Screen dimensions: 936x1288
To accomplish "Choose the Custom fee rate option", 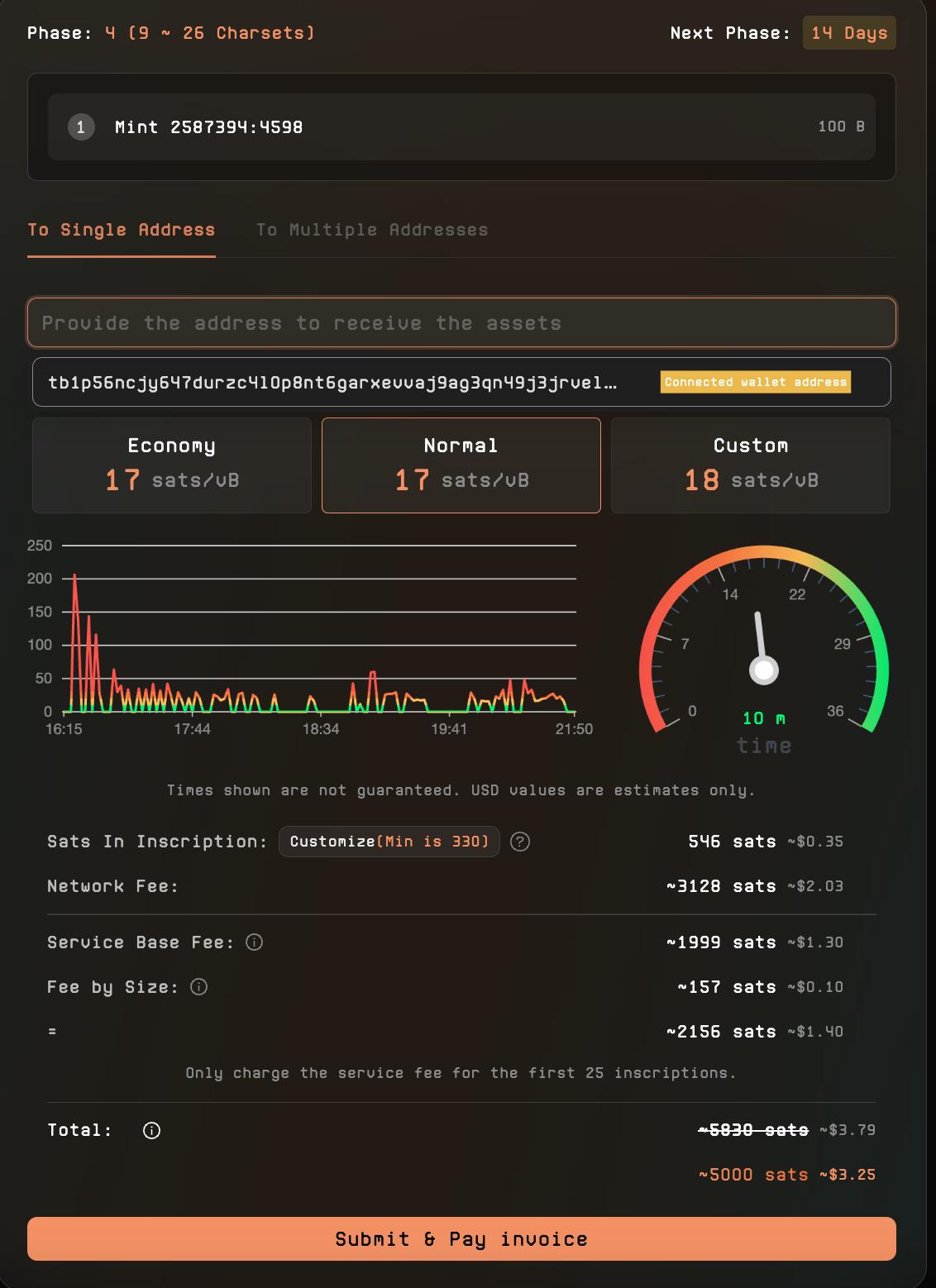I will (x=751, y=465).
